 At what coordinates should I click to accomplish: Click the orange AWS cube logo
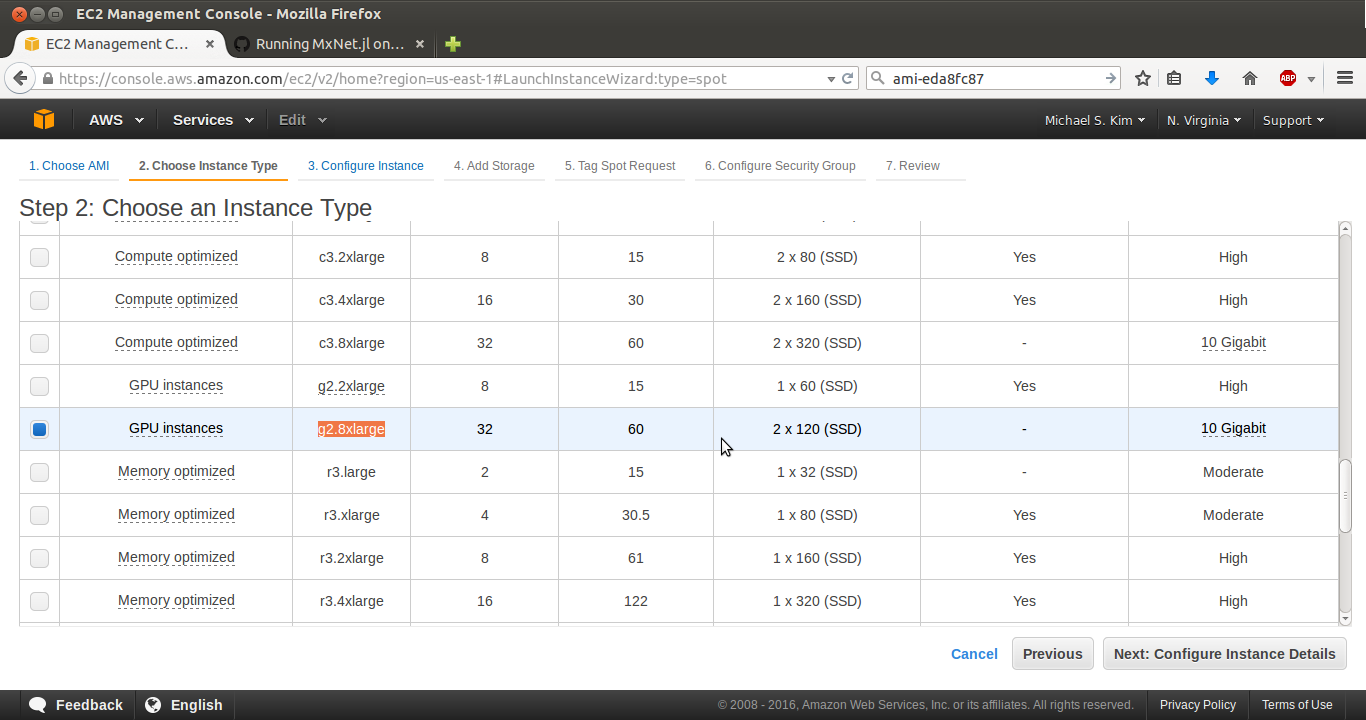coord(44,119)
